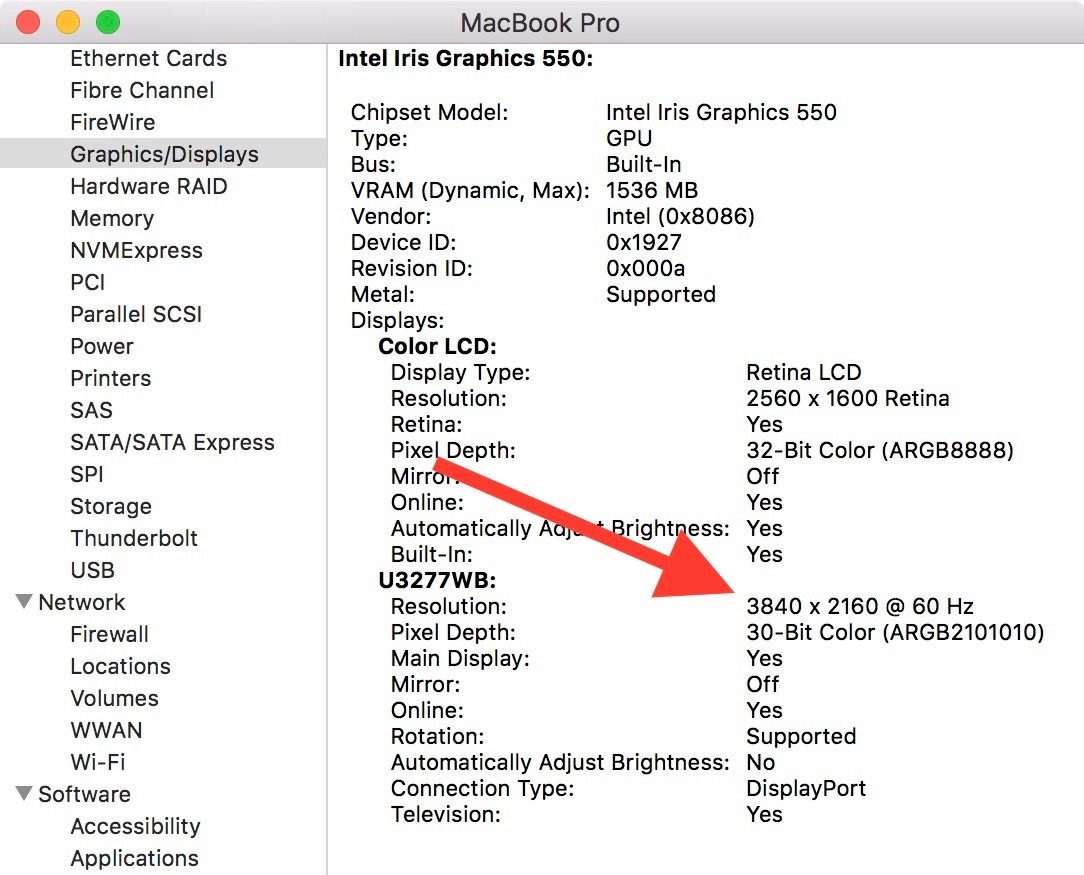1084x875 pixels.
Task: Open Printers hardware entry
Action: pyautogui.click(x=111, y=378)
